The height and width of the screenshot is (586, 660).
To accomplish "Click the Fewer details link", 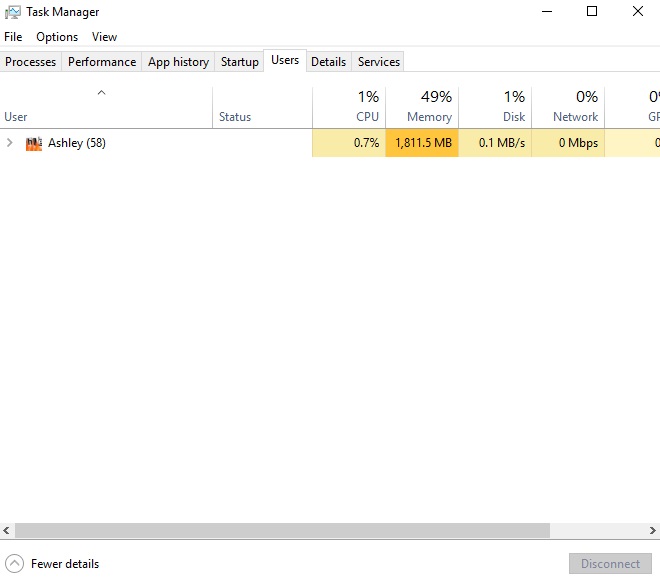I will click(x=65, y=563).
